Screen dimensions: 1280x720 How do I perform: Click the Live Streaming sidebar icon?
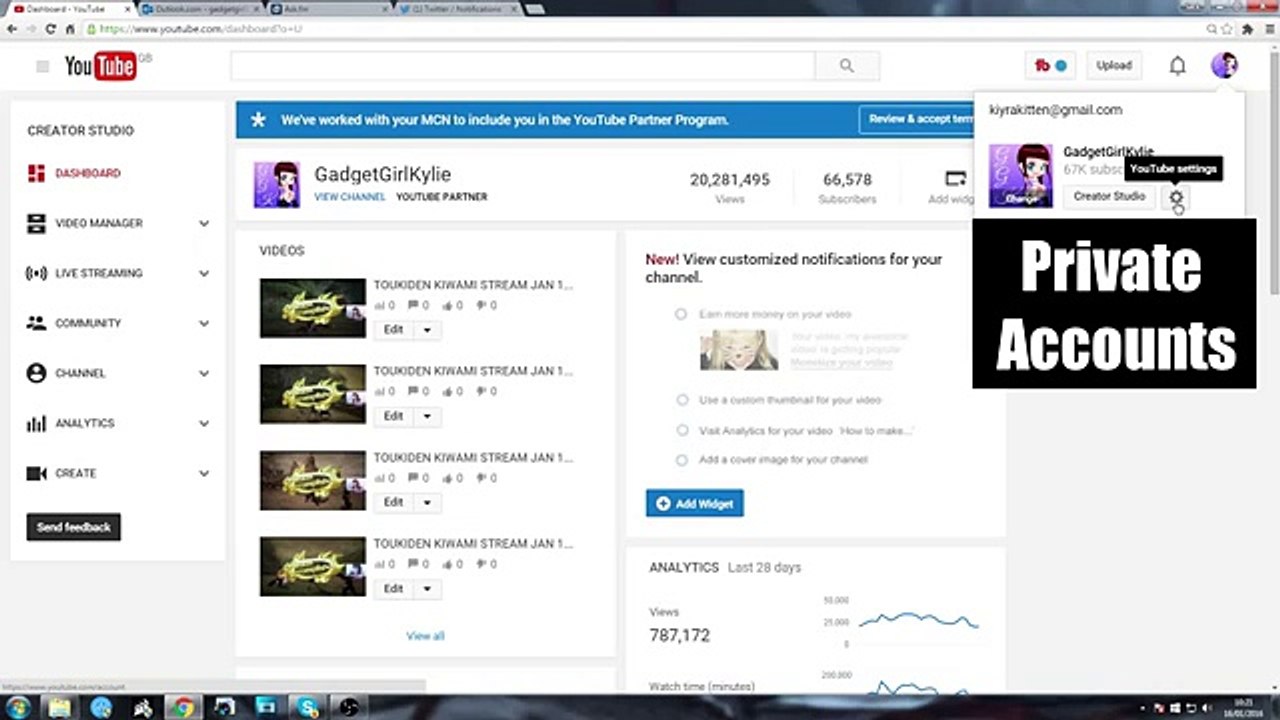[x=36, y=274]
